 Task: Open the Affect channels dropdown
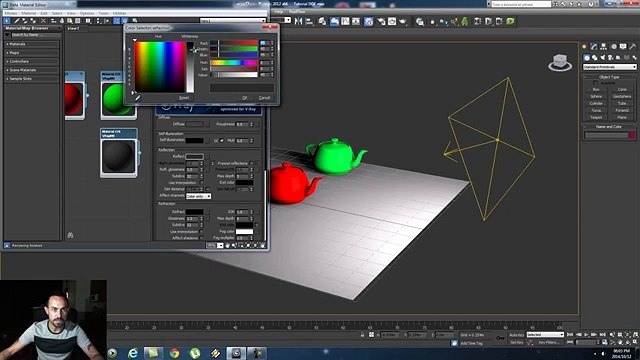(x=199, y=196)
